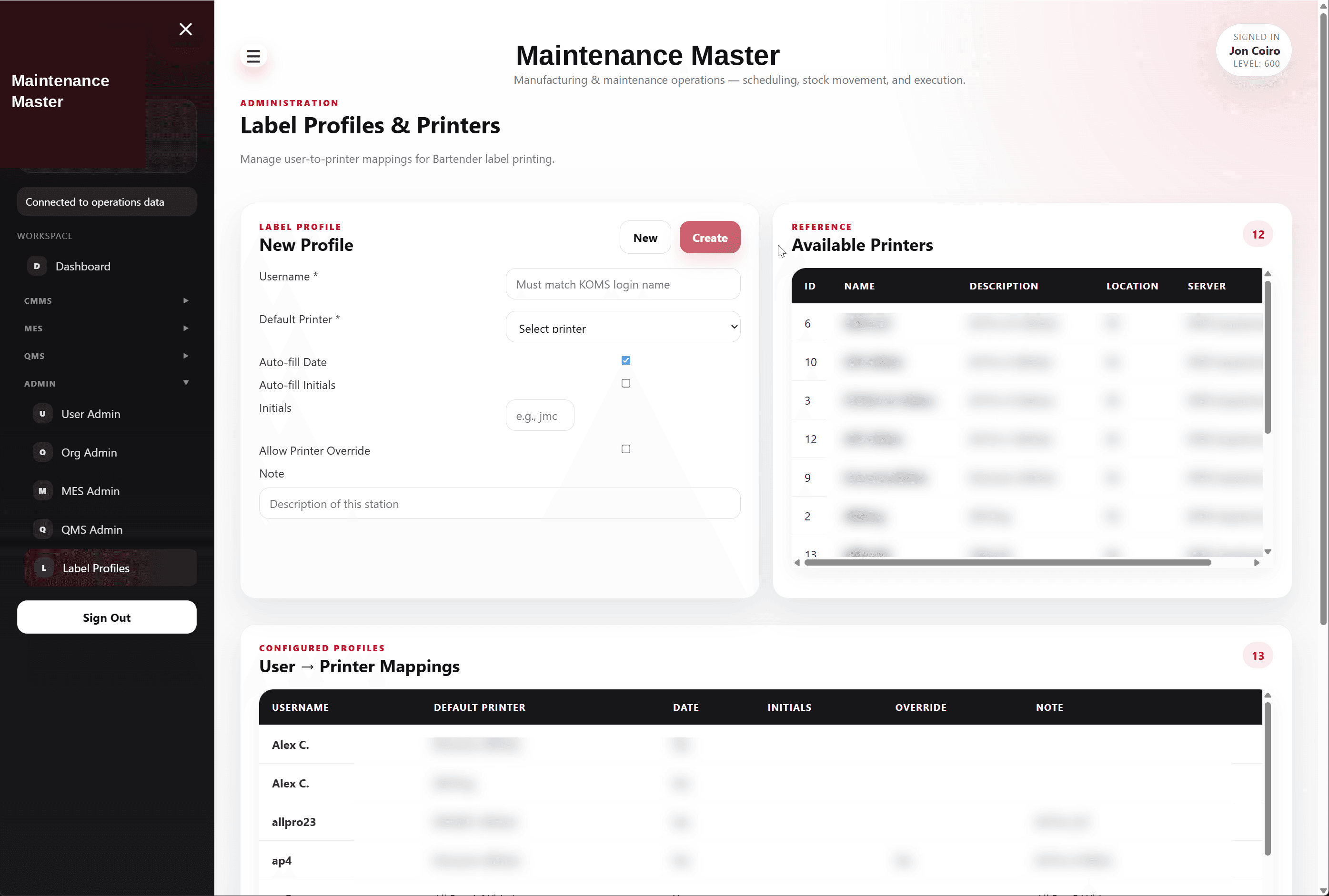Viewport: 1329px width, 896px height.
Task: Click the Create profile button
Action: [x=710, y=237]
